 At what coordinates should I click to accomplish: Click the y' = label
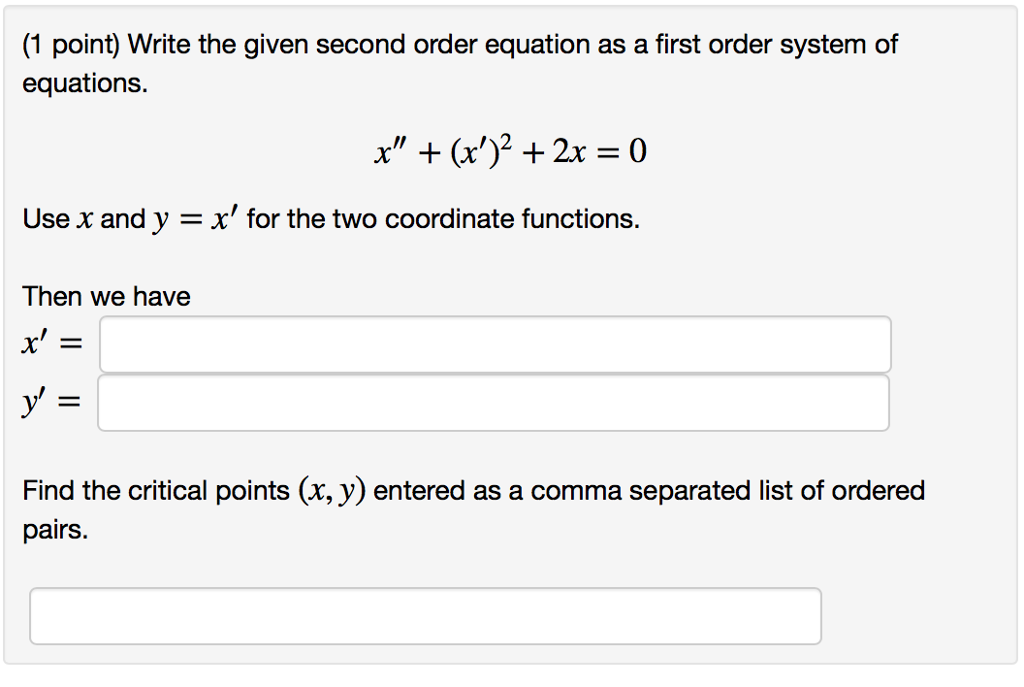[45, 401]
